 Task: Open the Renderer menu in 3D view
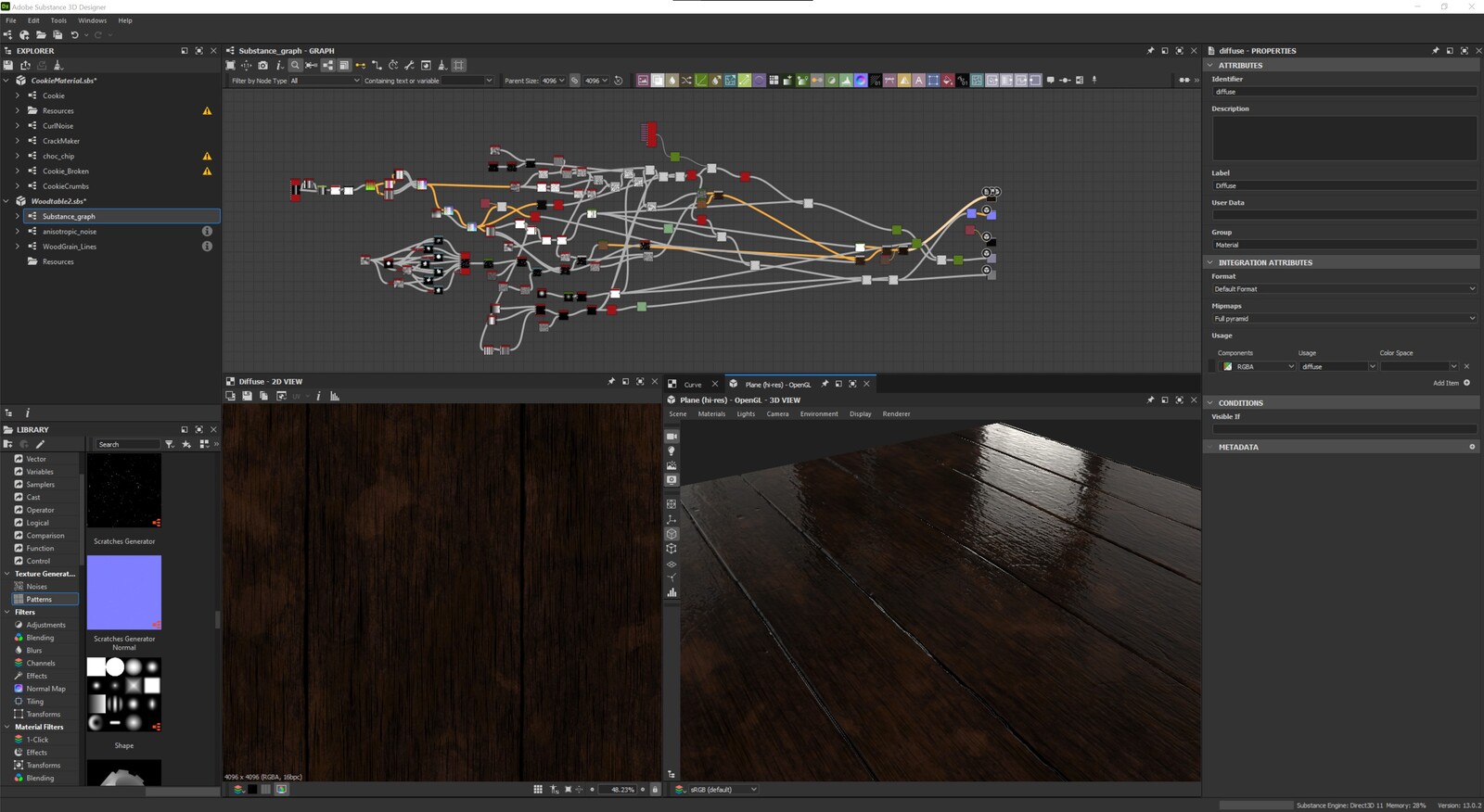[896, 414]
